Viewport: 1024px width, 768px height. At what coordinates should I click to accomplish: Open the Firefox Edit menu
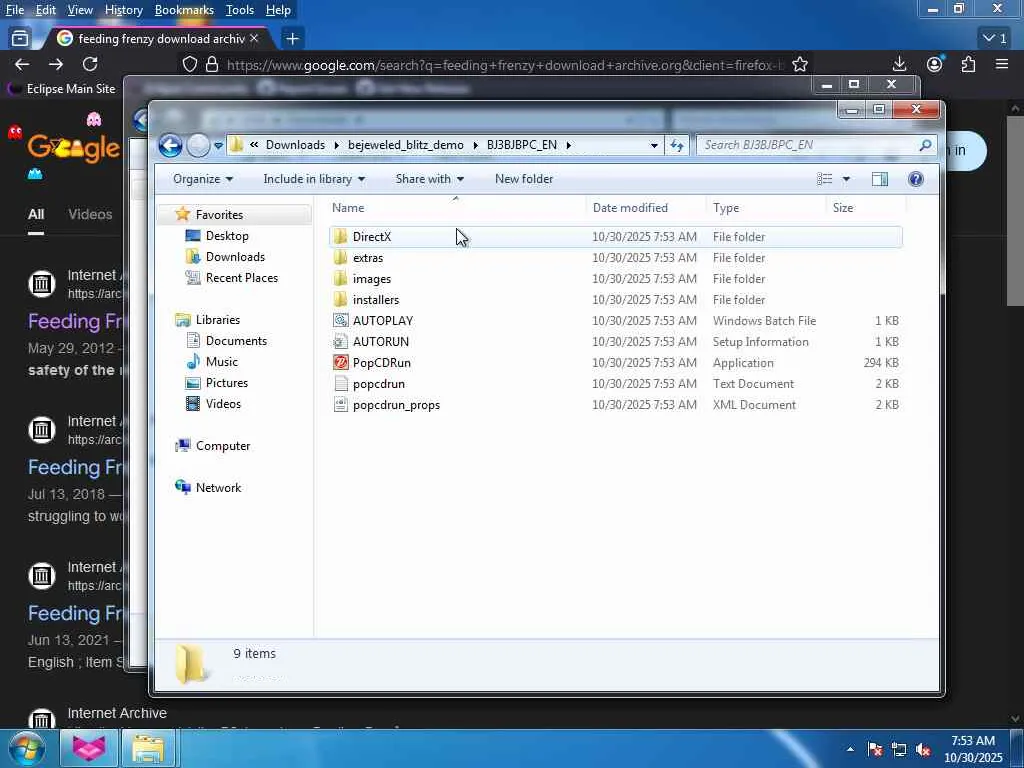coord(45,10)
